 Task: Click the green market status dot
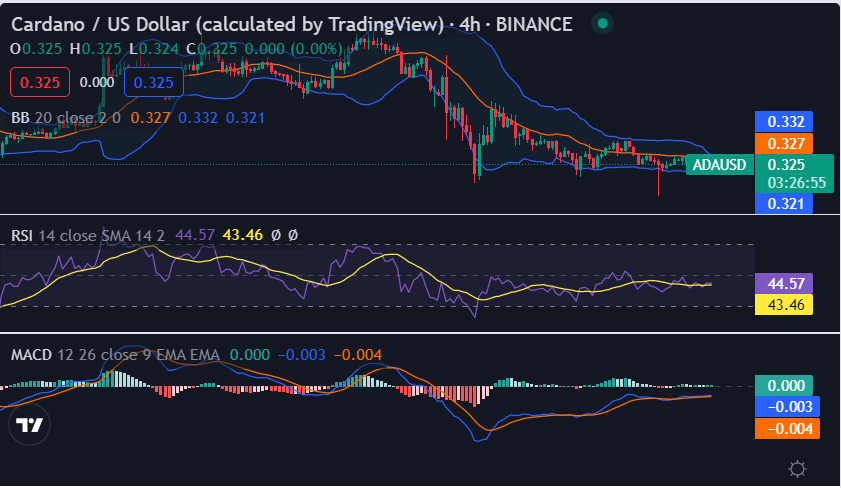[602, 24]
